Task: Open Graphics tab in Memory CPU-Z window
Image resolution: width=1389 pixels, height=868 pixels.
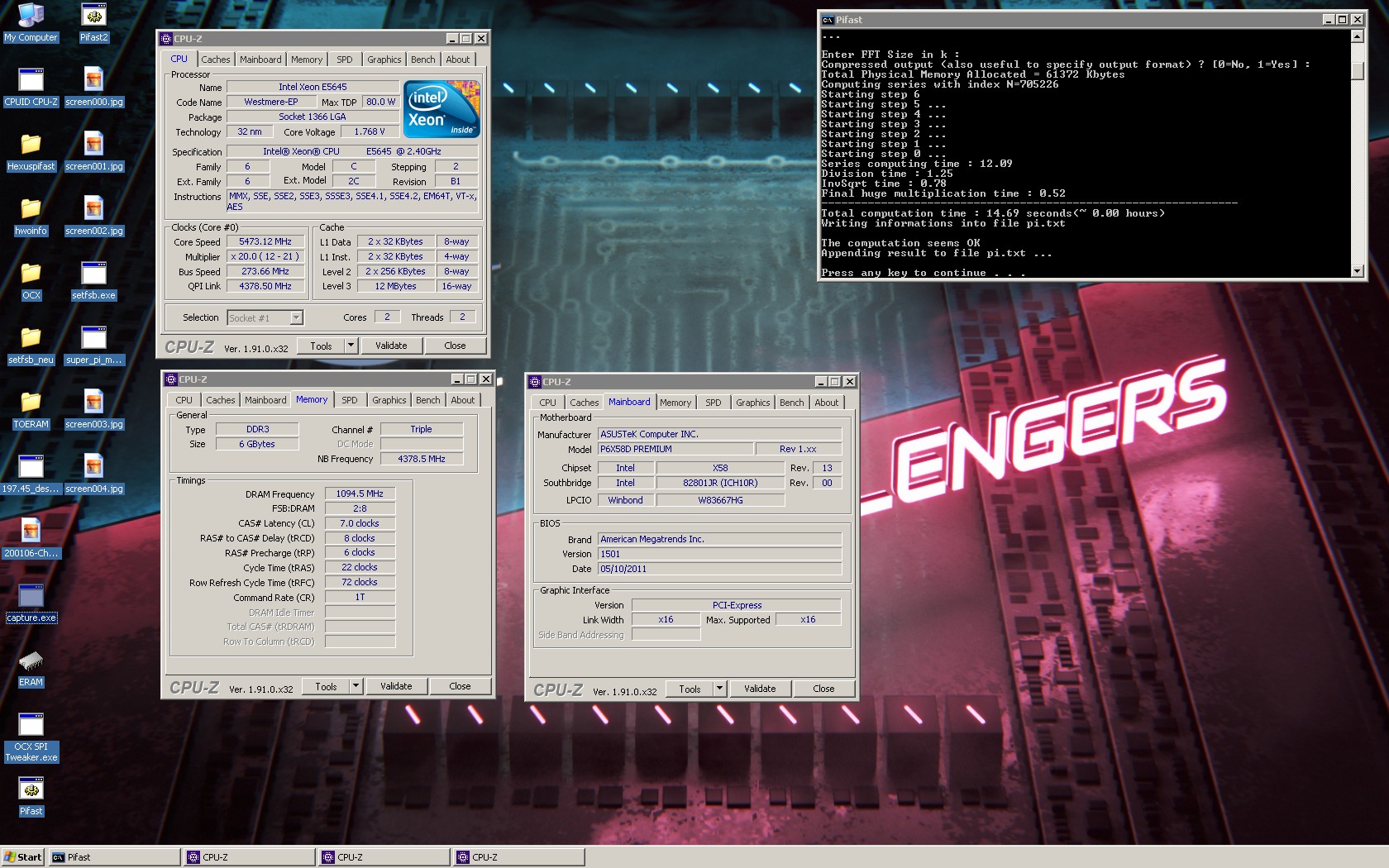Action: [x=389, y=400]
